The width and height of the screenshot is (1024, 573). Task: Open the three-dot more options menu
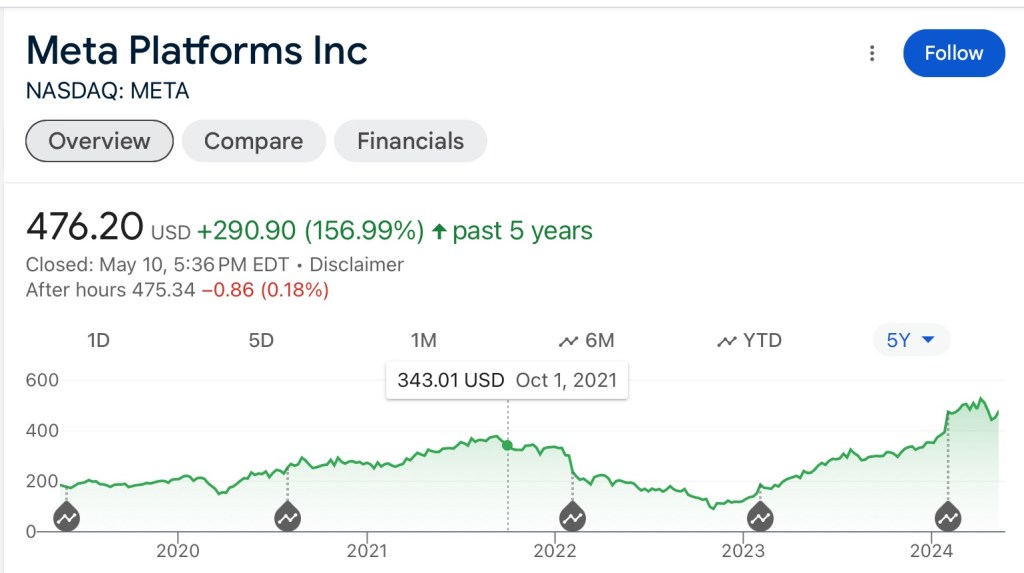[x=872, y=54]
